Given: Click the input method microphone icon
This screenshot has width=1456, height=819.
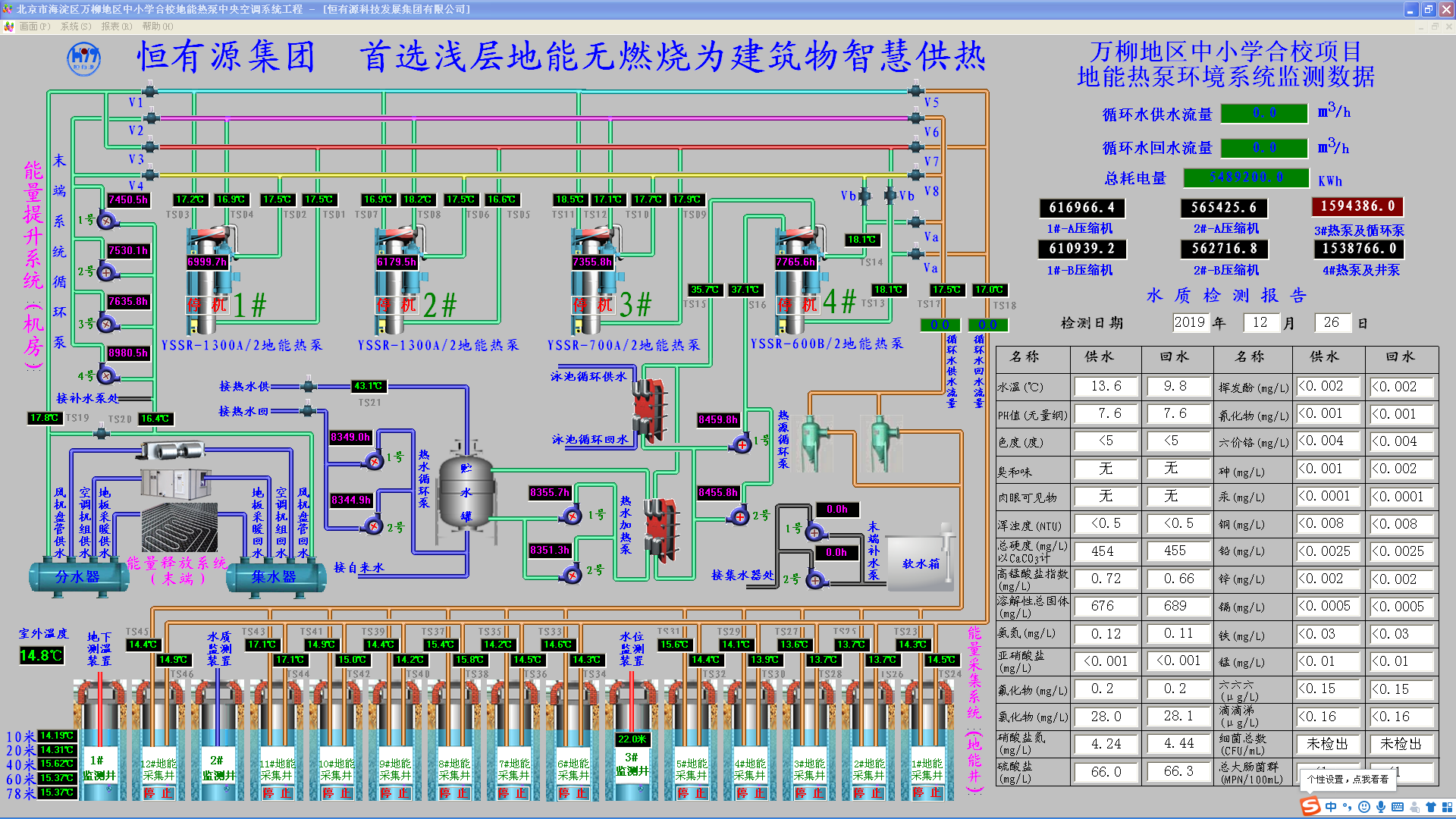Looking at the screenshot, I should (x=1381, y=807).
